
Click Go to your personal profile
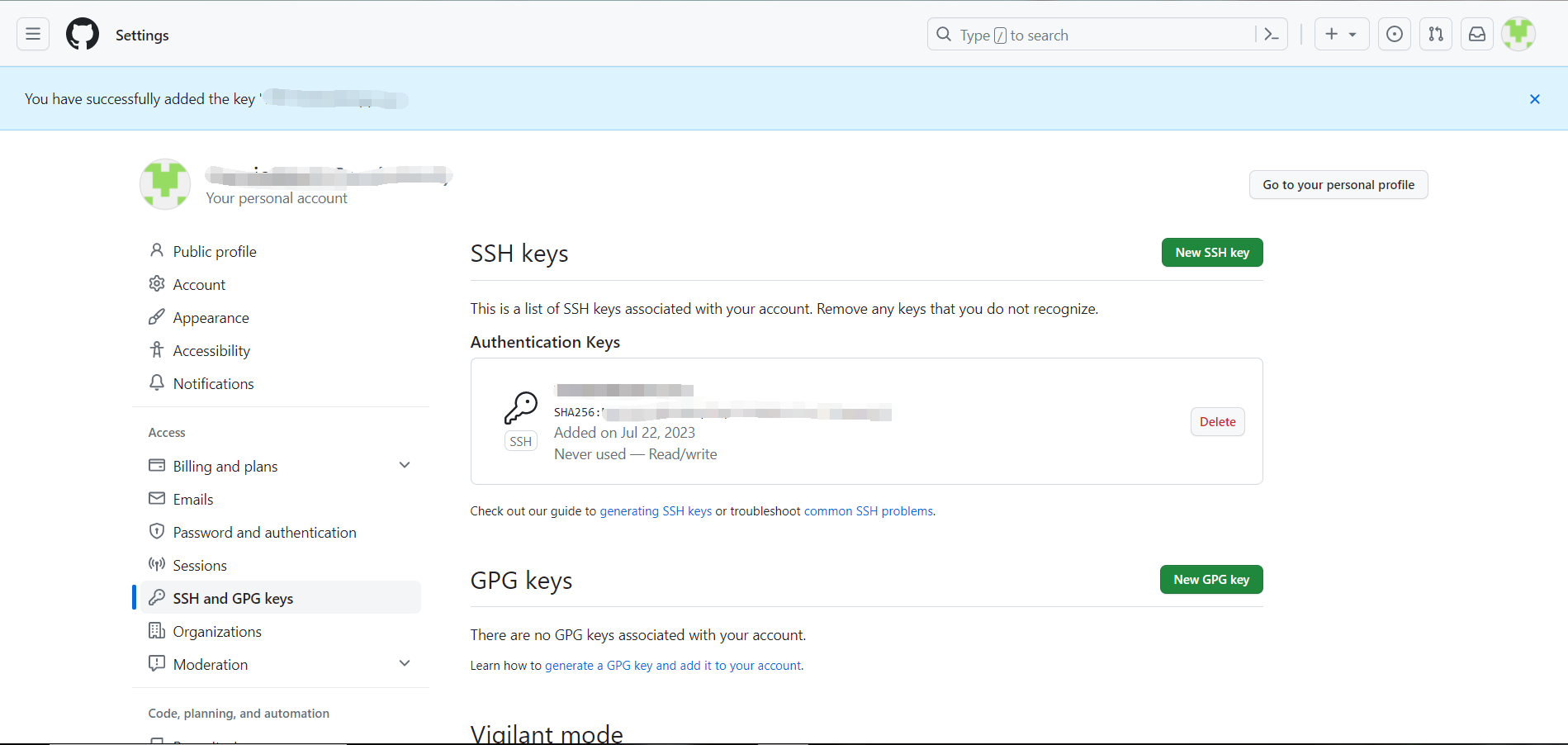pyautogui.click(x=1338, y=185)
